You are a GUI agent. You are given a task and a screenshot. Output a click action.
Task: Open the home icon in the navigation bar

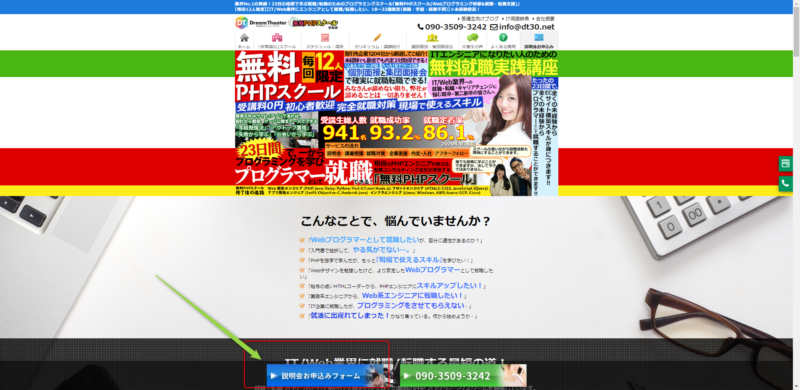(244, 38)
